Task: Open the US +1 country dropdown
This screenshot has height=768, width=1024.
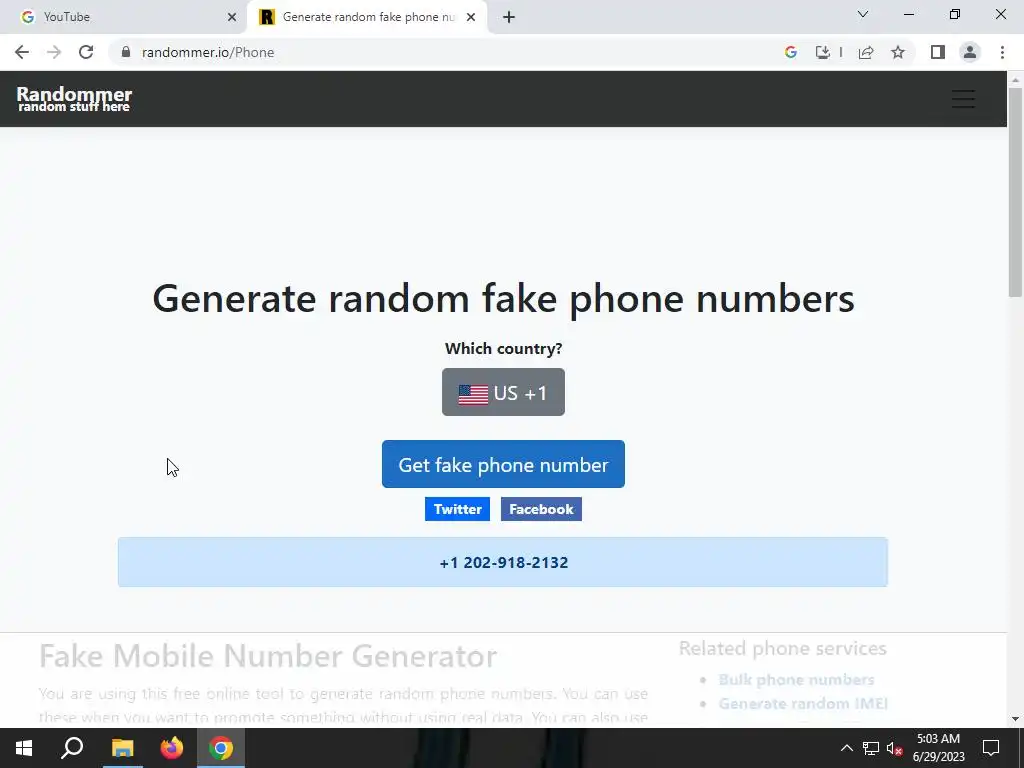Action: pyautogui.click(x=503, y=392)
